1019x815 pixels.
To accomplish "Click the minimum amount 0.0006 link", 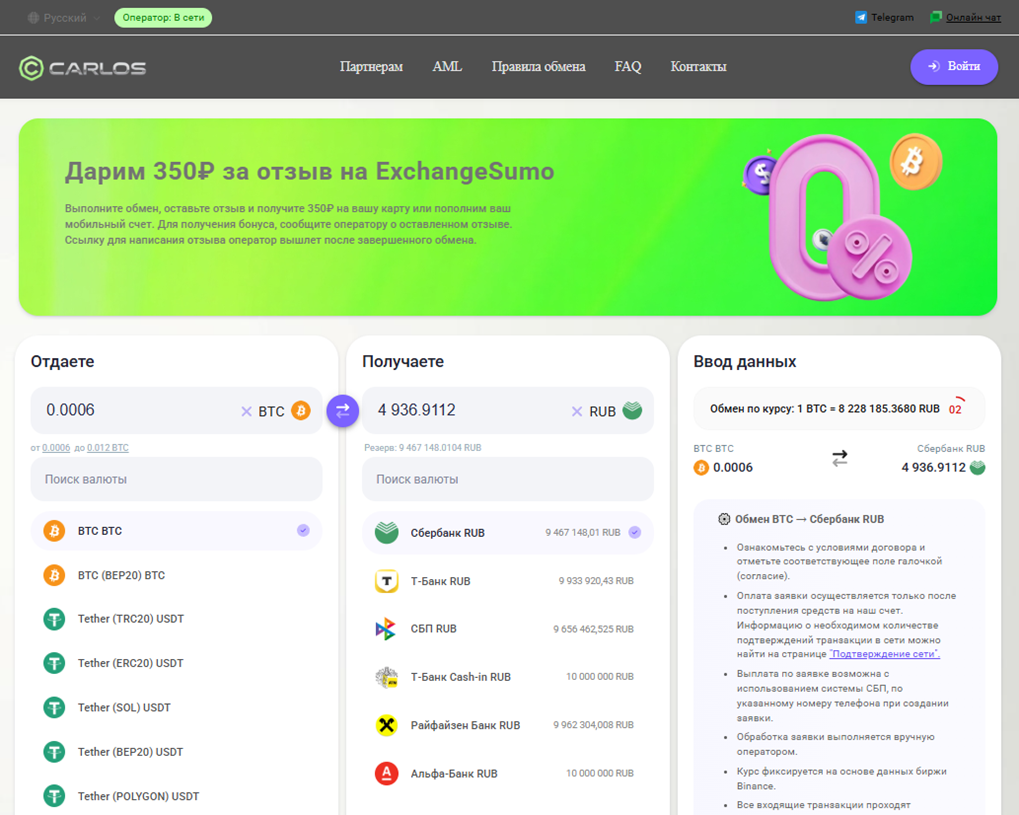I will point(56,448).
